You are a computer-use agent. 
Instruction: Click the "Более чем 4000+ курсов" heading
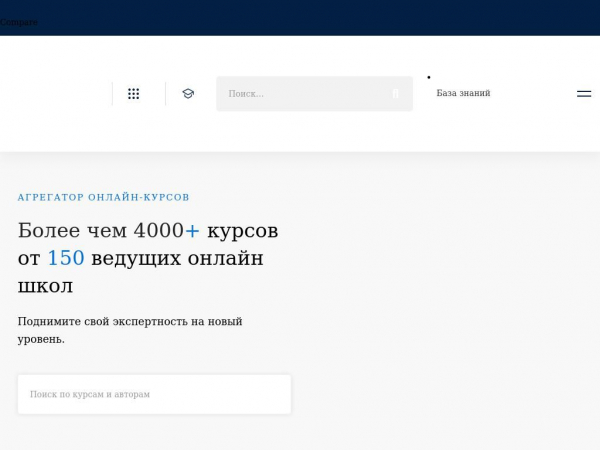[x=148, y=231]
